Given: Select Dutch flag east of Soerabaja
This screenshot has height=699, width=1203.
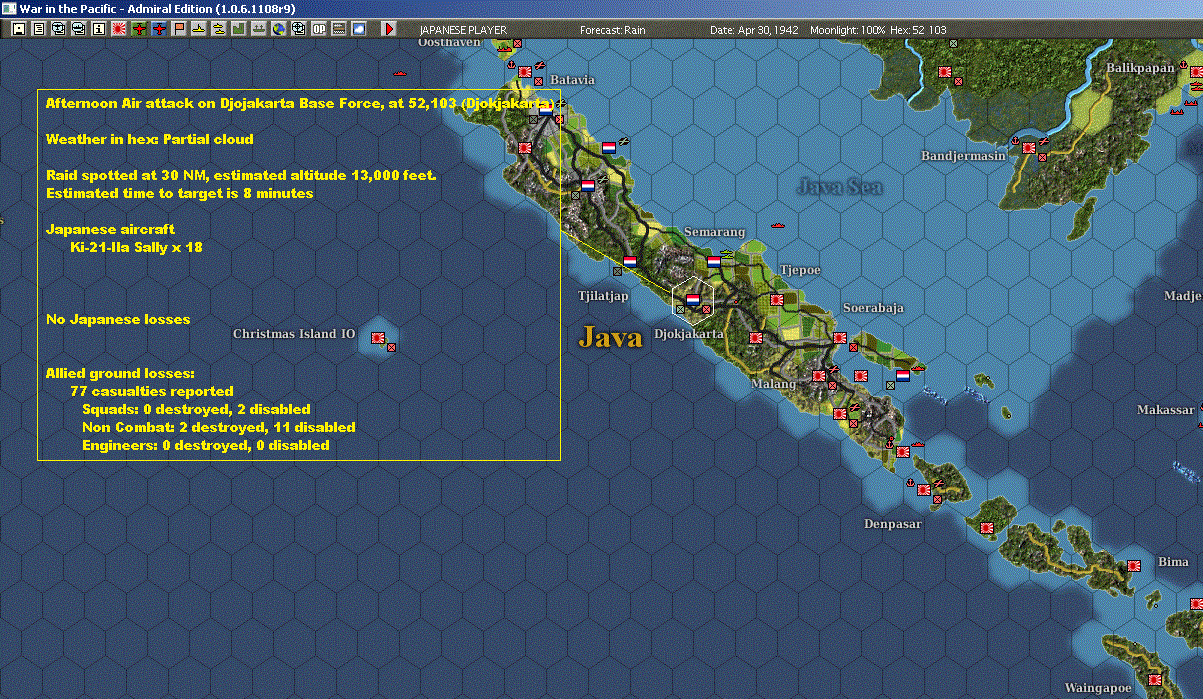Looking at the screenshot, I should [903, 376].
